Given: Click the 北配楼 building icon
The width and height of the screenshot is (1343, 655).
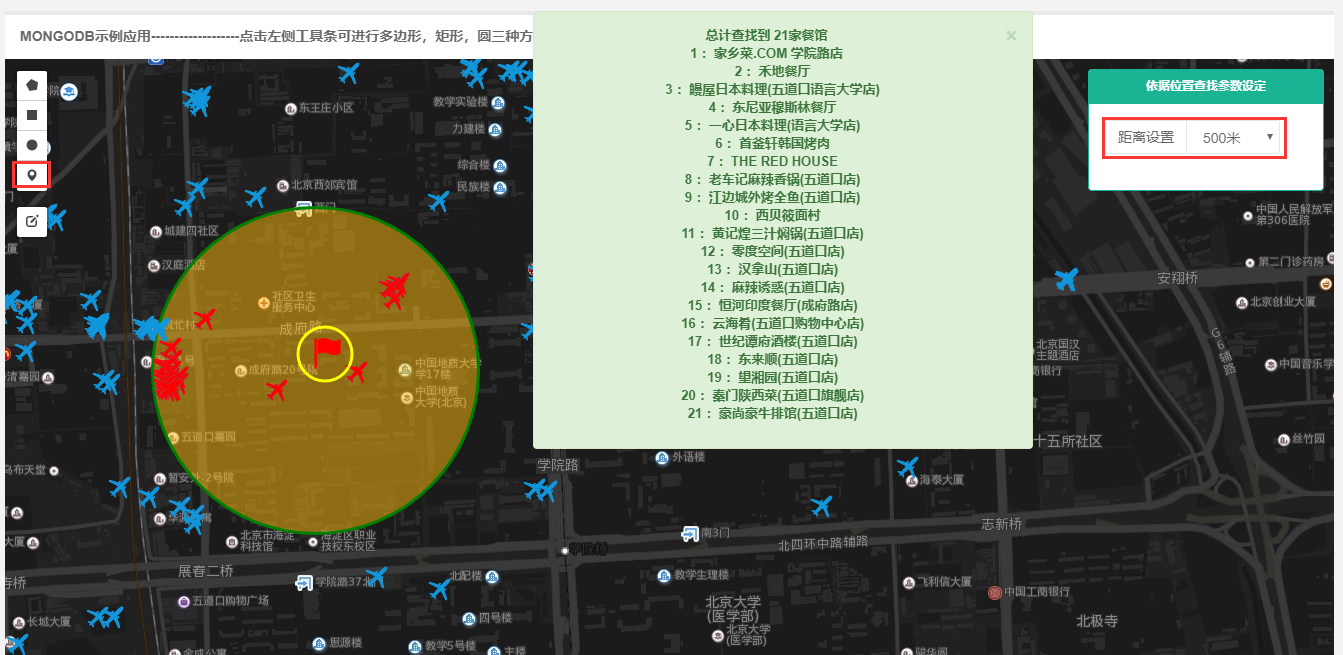Looking at the screenshot, I should click(490, 575).
